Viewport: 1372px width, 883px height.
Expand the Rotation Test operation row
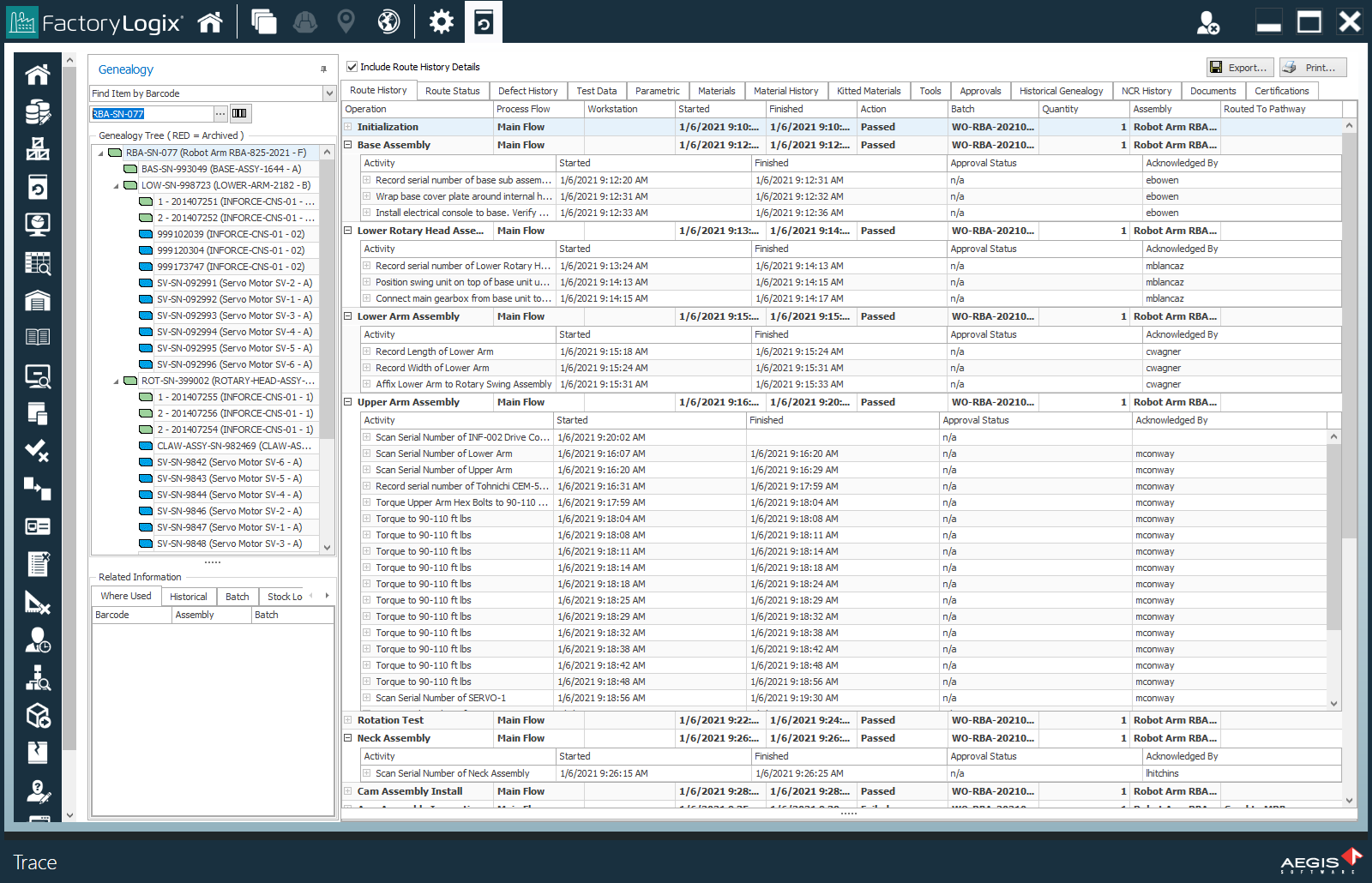click(347, 720)
